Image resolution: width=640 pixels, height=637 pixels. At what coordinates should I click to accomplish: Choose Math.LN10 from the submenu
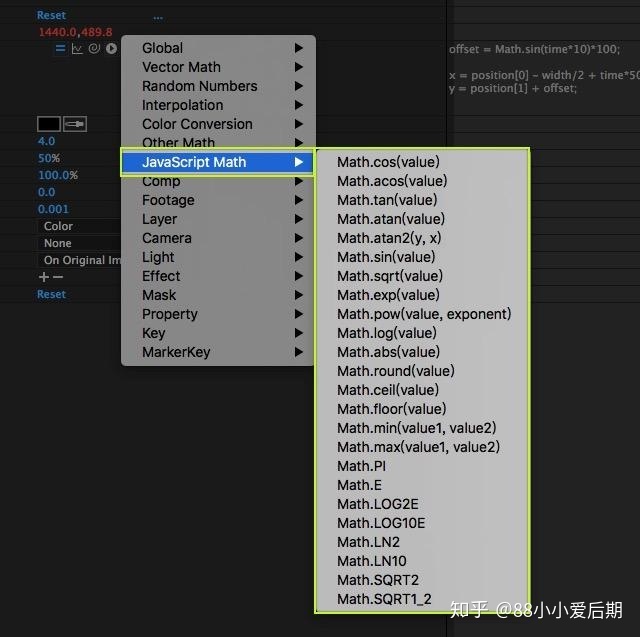422,561
